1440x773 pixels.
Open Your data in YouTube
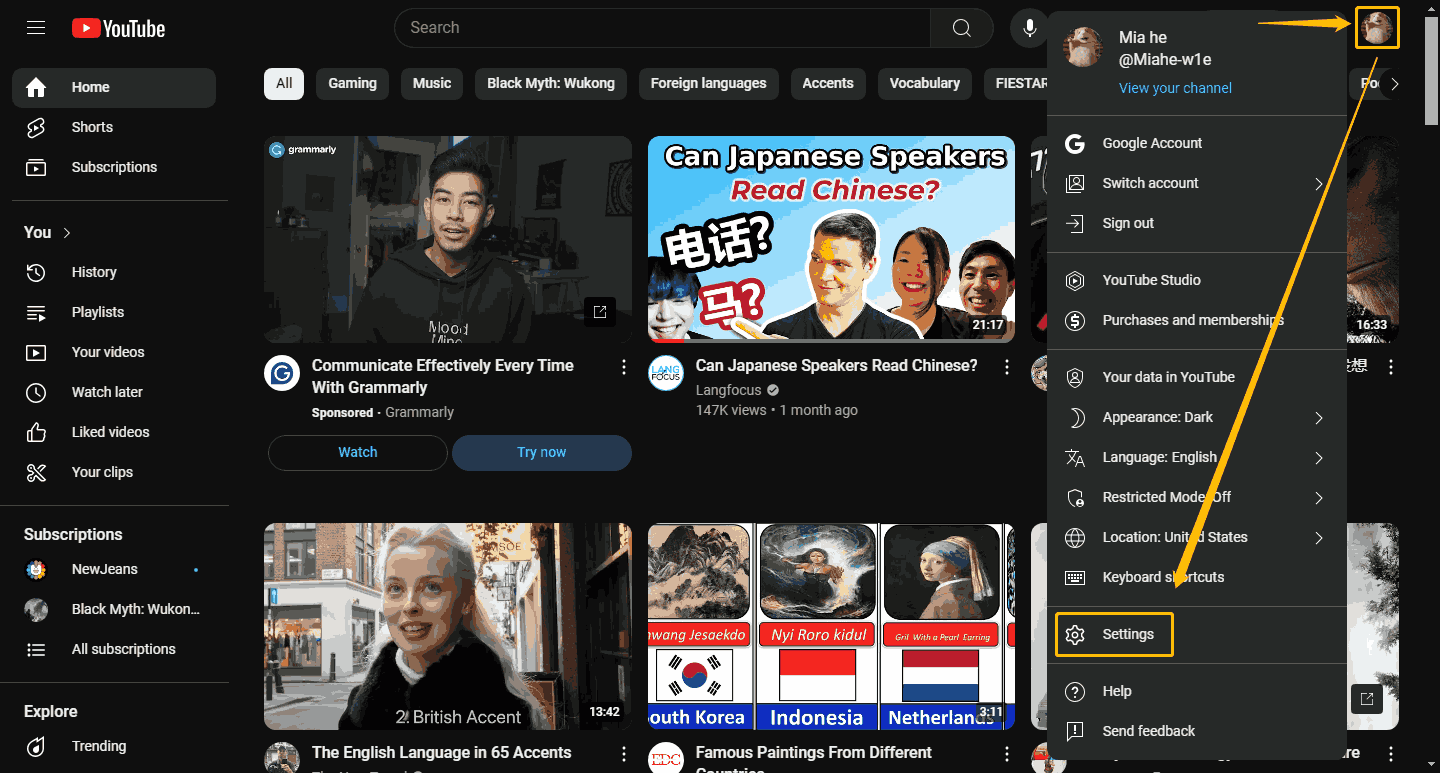(x=1197, y=377)
